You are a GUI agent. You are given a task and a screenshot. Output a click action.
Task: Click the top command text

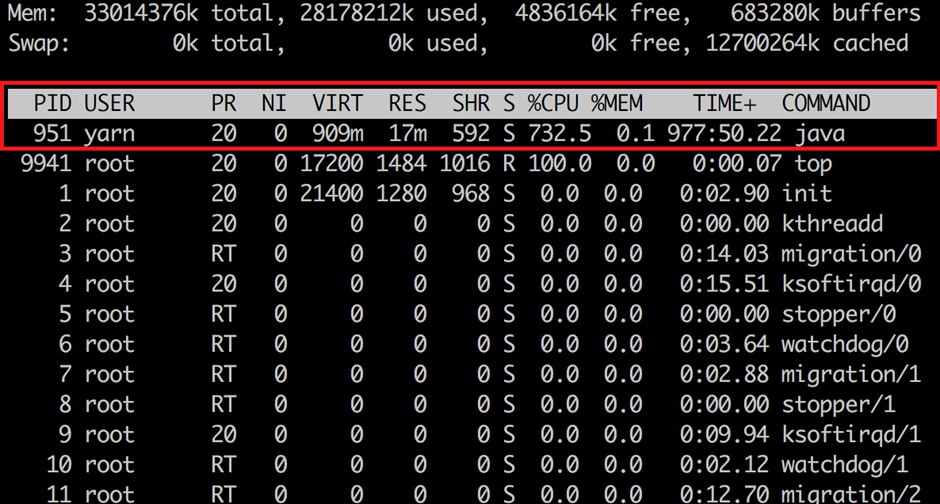(814, 164)
